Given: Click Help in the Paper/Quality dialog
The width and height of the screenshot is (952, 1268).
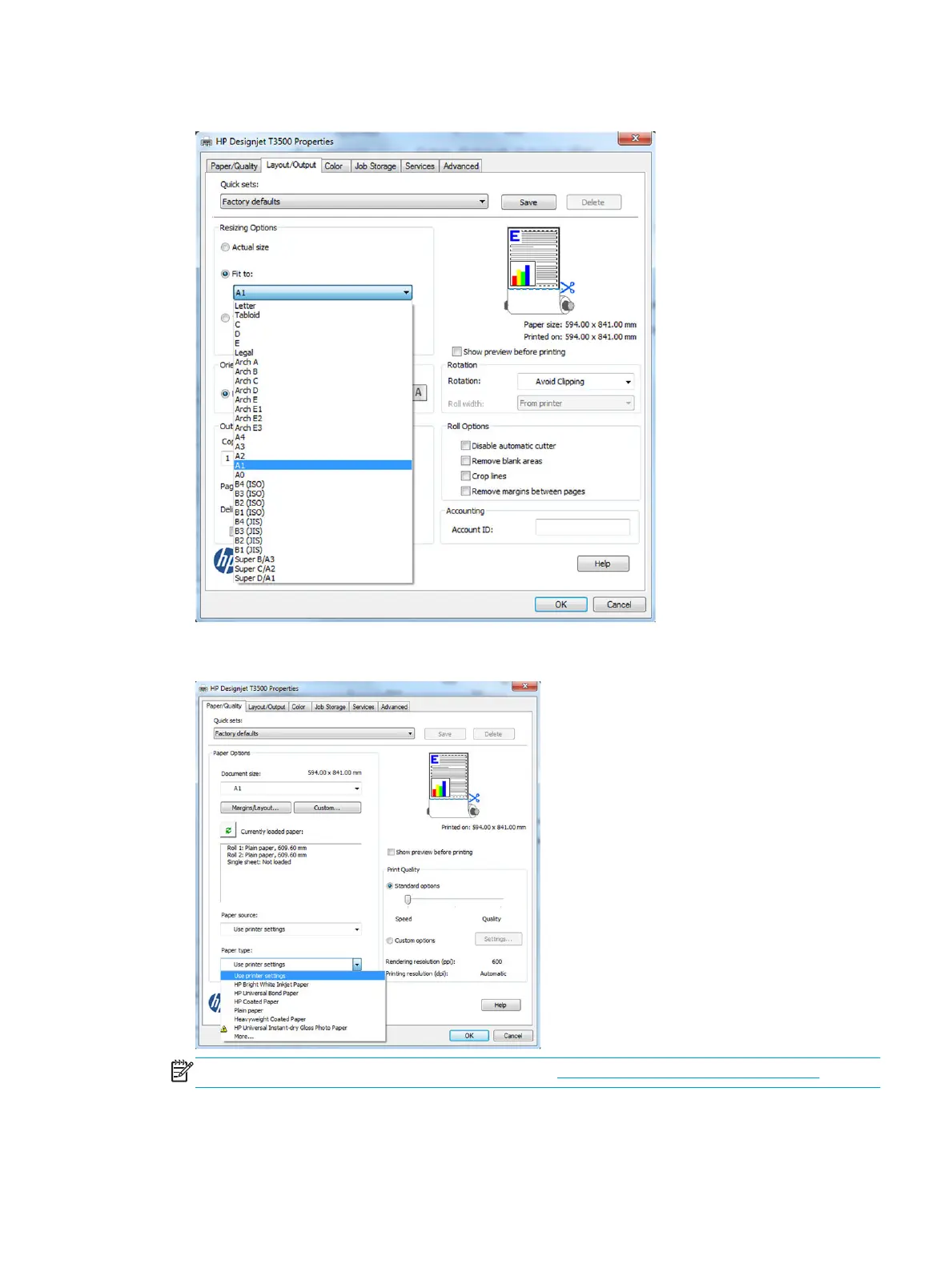Looking at the screenshot, I should (x=500, y=1005).
